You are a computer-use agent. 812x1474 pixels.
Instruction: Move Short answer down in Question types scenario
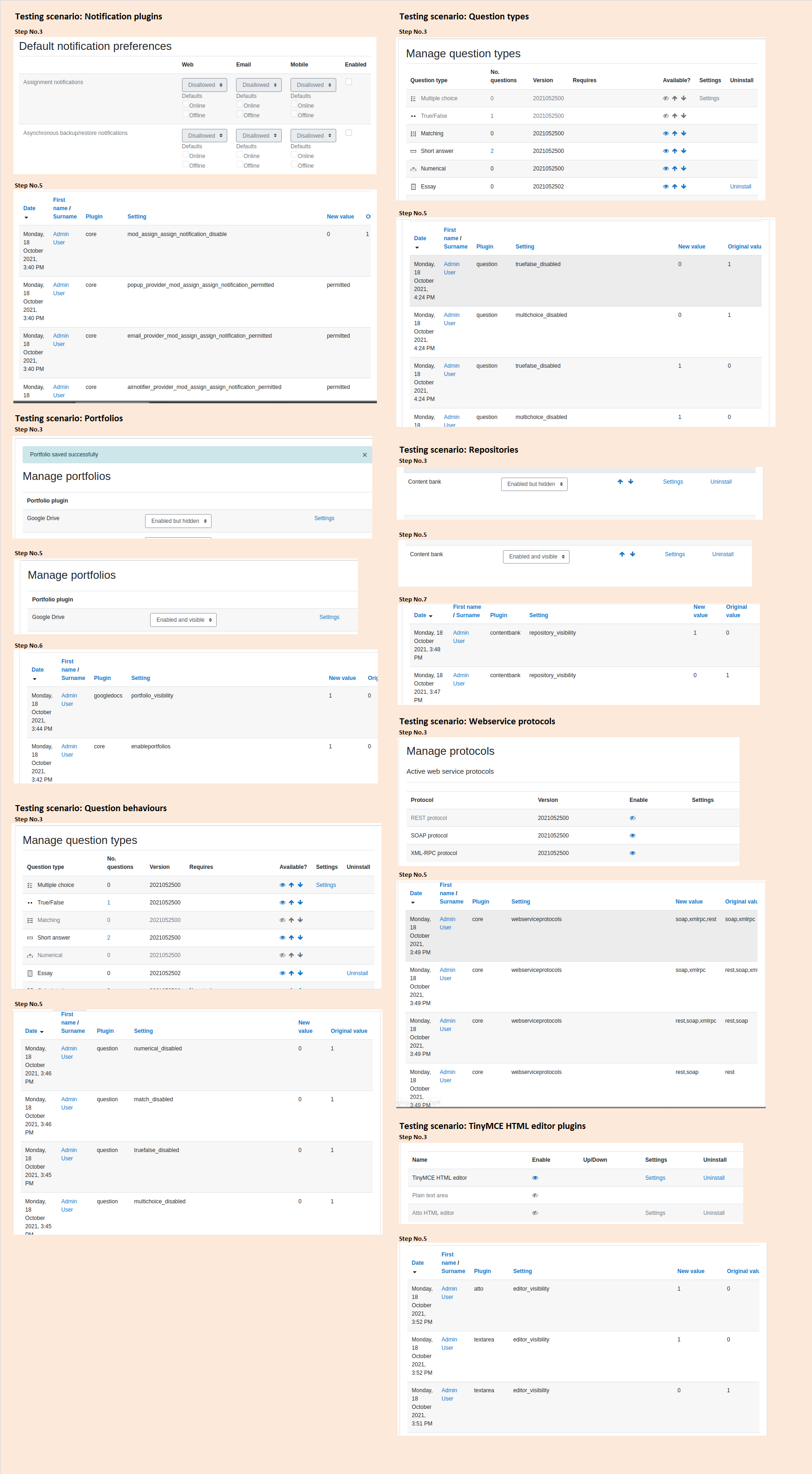click(684, 151)
